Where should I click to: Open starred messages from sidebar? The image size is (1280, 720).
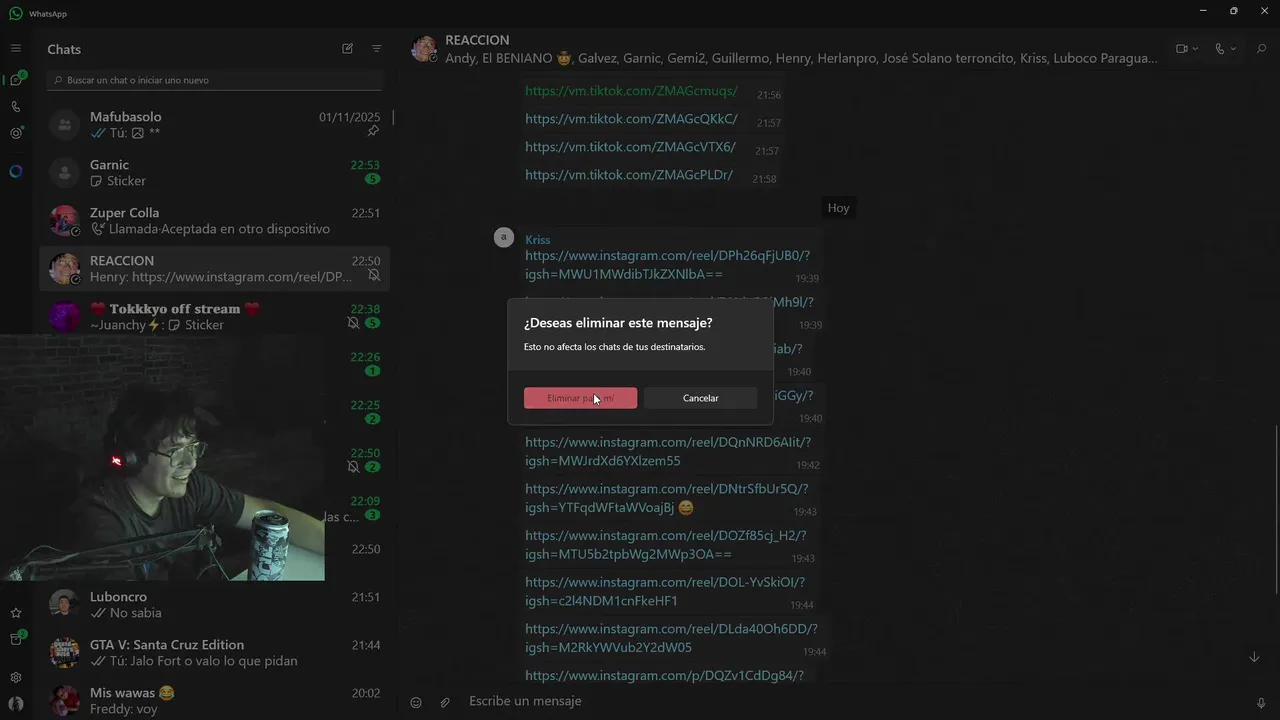coord(15,613)
